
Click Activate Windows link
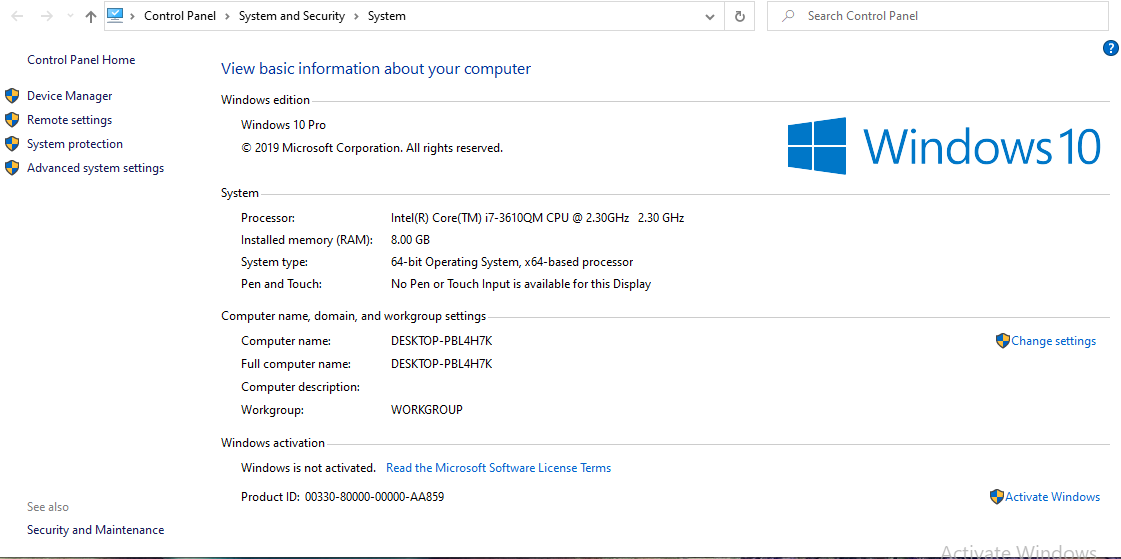(x=1052, y=497)
